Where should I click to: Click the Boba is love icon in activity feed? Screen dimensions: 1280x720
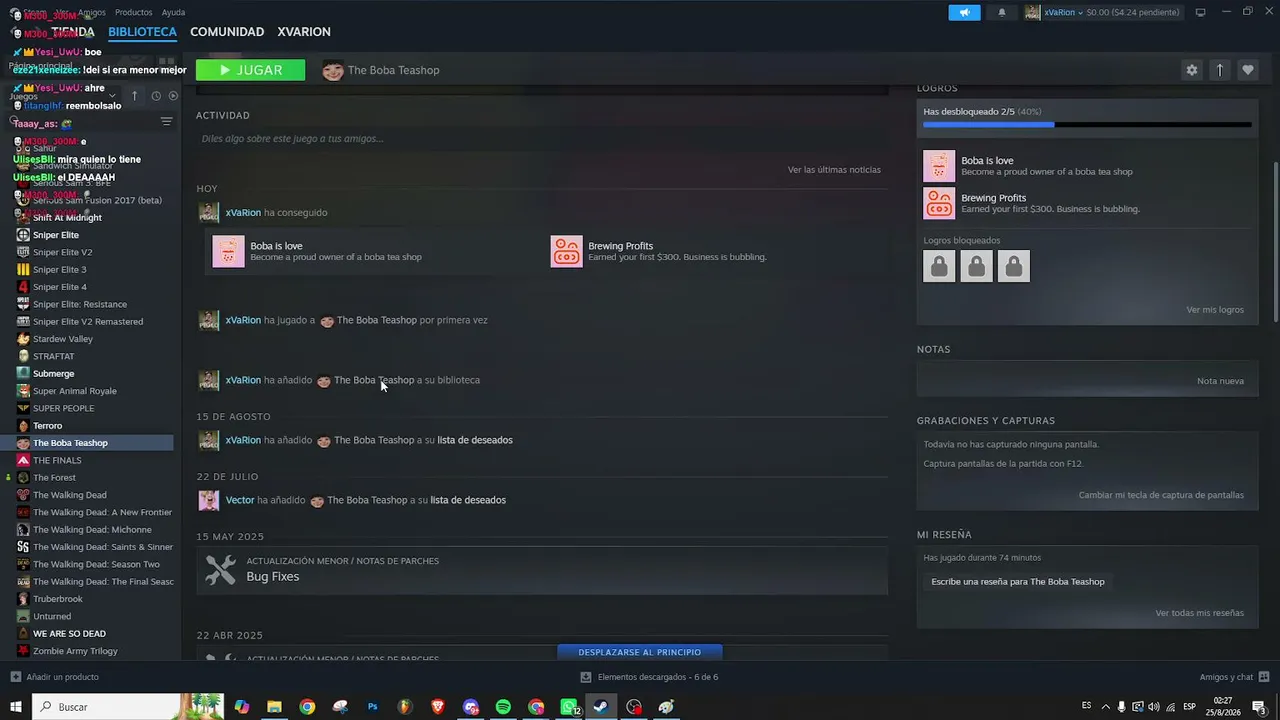pos(228,251)
